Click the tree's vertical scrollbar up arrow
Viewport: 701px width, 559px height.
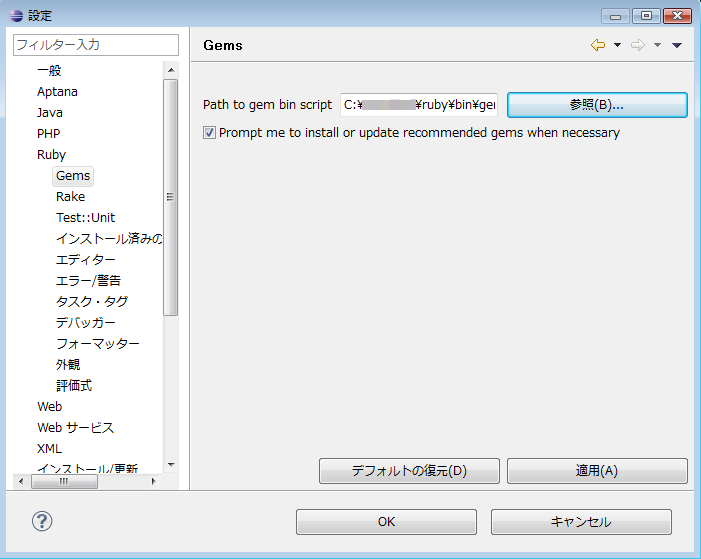[x=171, y=70]
